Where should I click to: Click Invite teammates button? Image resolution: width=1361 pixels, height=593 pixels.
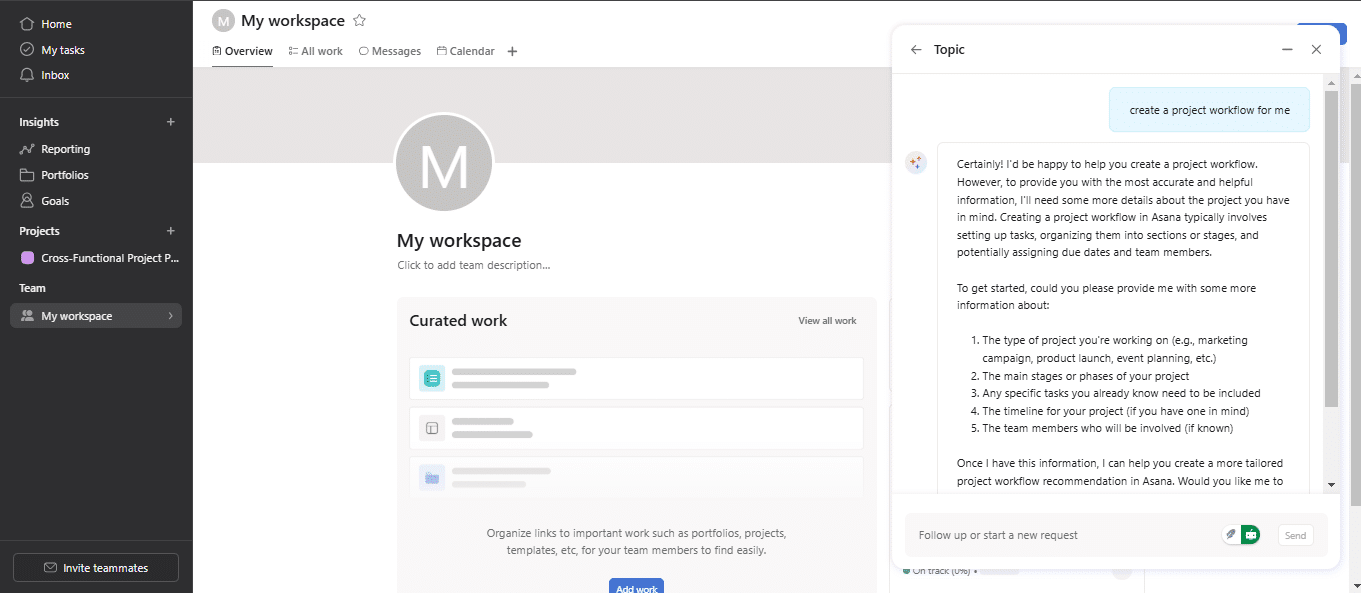coord(96,568)
